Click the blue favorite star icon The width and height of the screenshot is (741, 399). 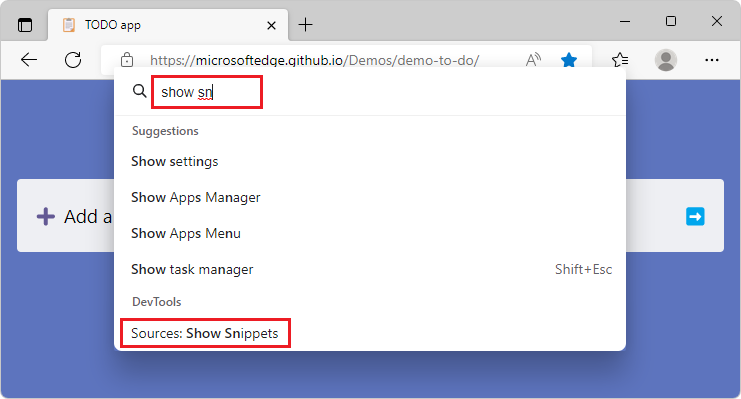pos(569,60)
